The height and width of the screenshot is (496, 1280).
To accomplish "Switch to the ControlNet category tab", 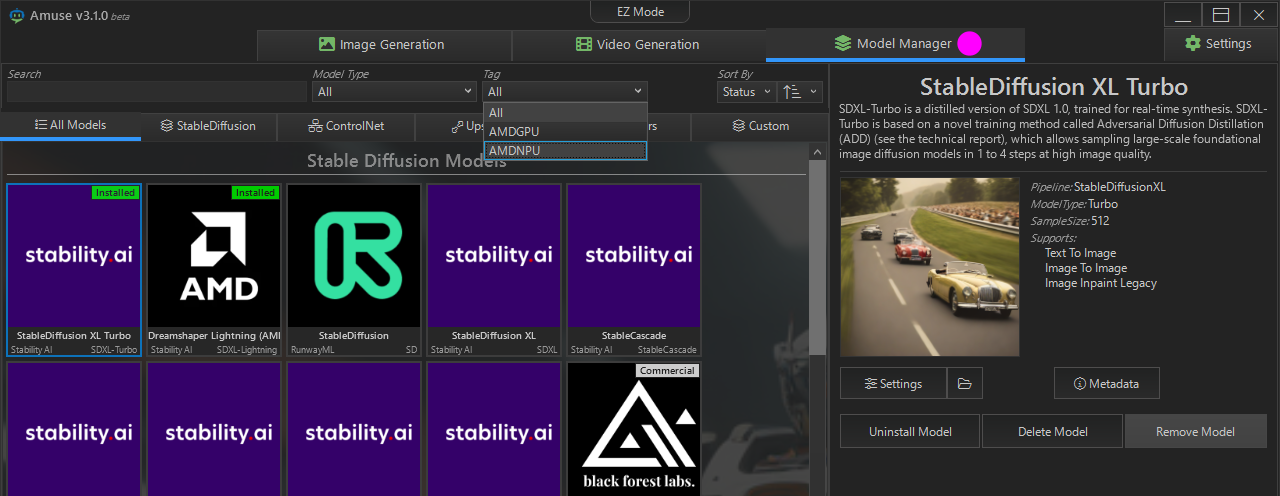I will [346, 126].
